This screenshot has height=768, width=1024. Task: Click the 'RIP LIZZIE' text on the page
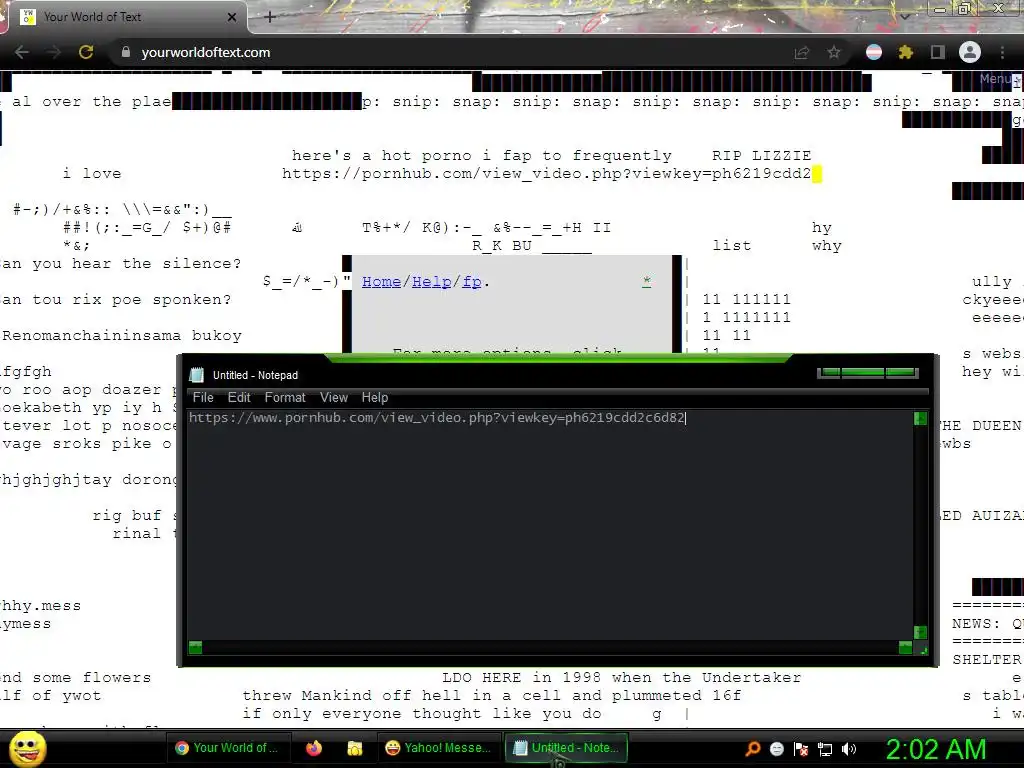coord(761,155)
